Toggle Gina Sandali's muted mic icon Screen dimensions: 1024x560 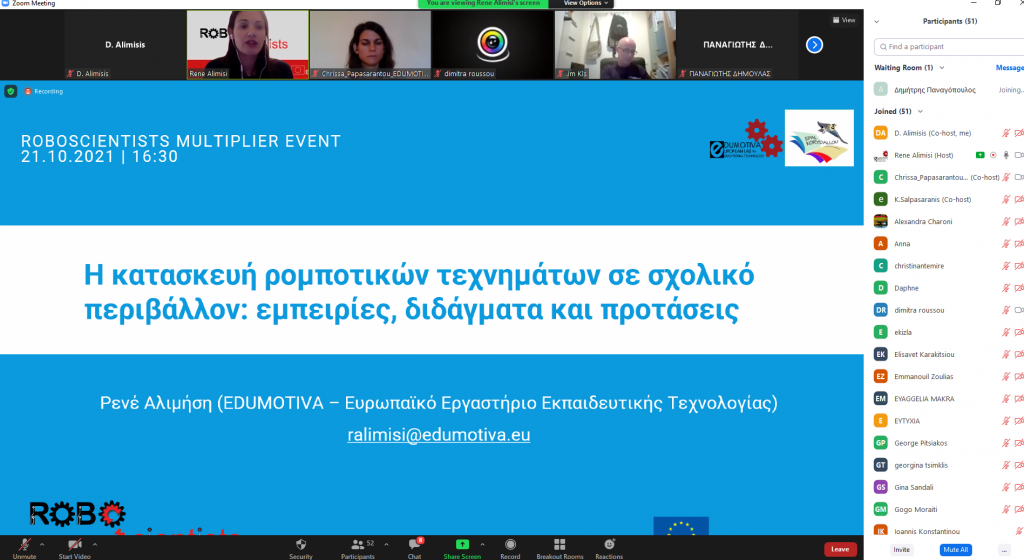(x=1006, y=487)
